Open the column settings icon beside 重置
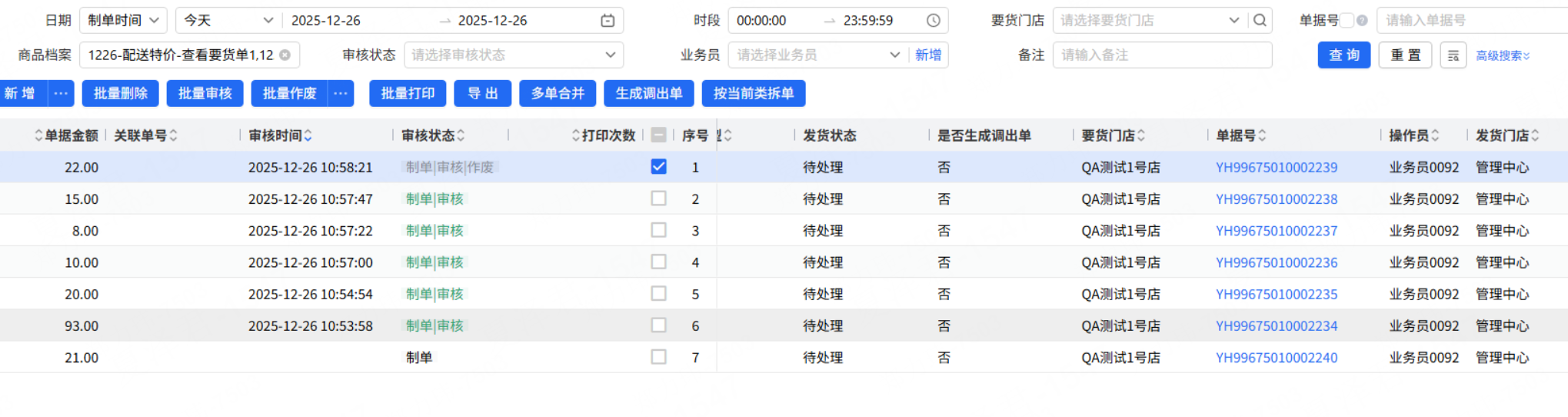 pyautogui.click(x=1453, y=55)
